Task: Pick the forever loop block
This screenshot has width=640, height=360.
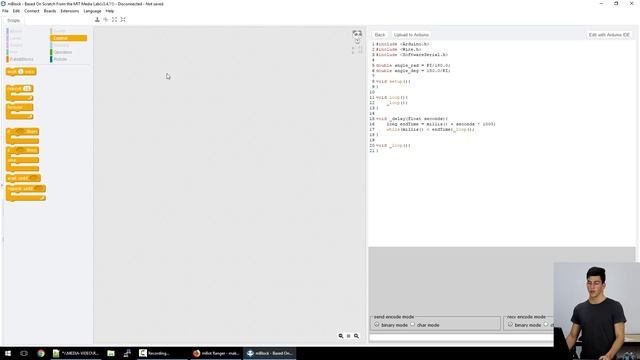Action: click(x=20, y=111)
